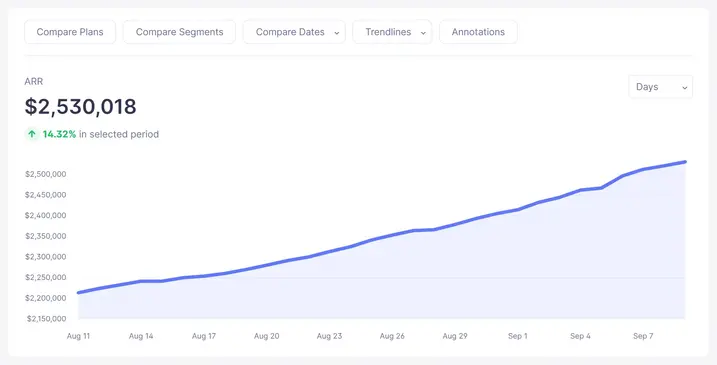Click the Annotations button

pyautogui.click(x=478, y=32)
